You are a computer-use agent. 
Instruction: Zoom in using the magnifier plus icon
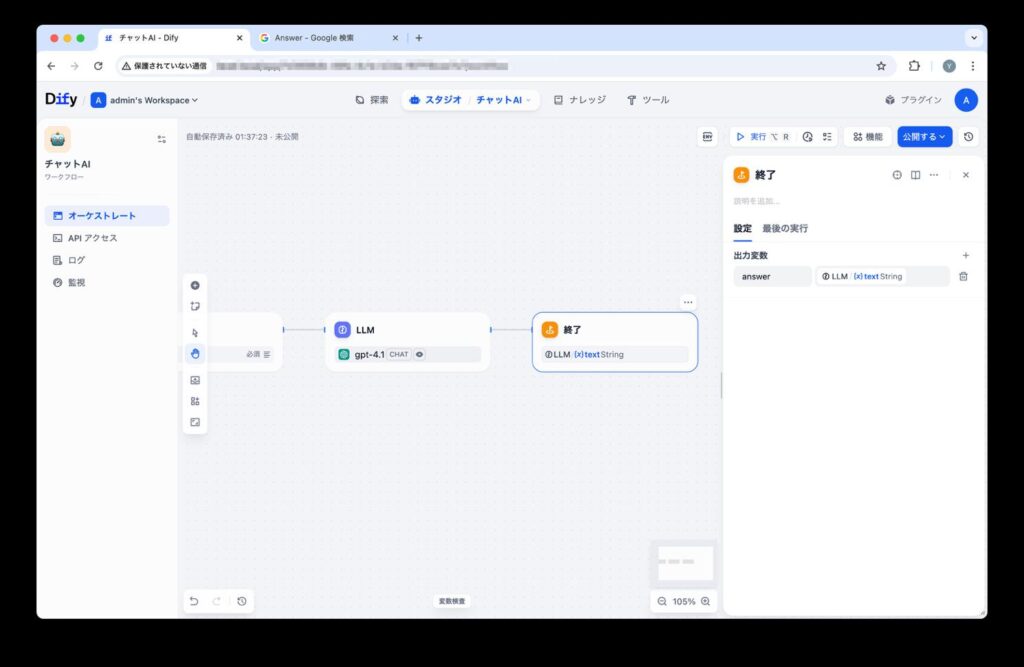pos(706,601)
